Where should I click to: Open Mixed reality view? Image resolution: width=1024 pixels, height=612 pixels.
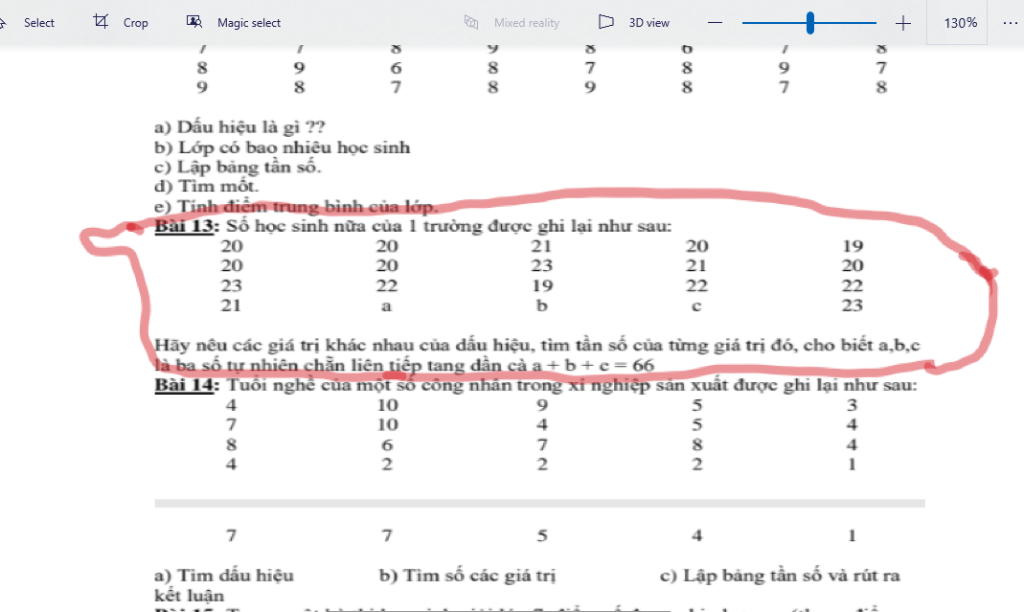[512, 22]
